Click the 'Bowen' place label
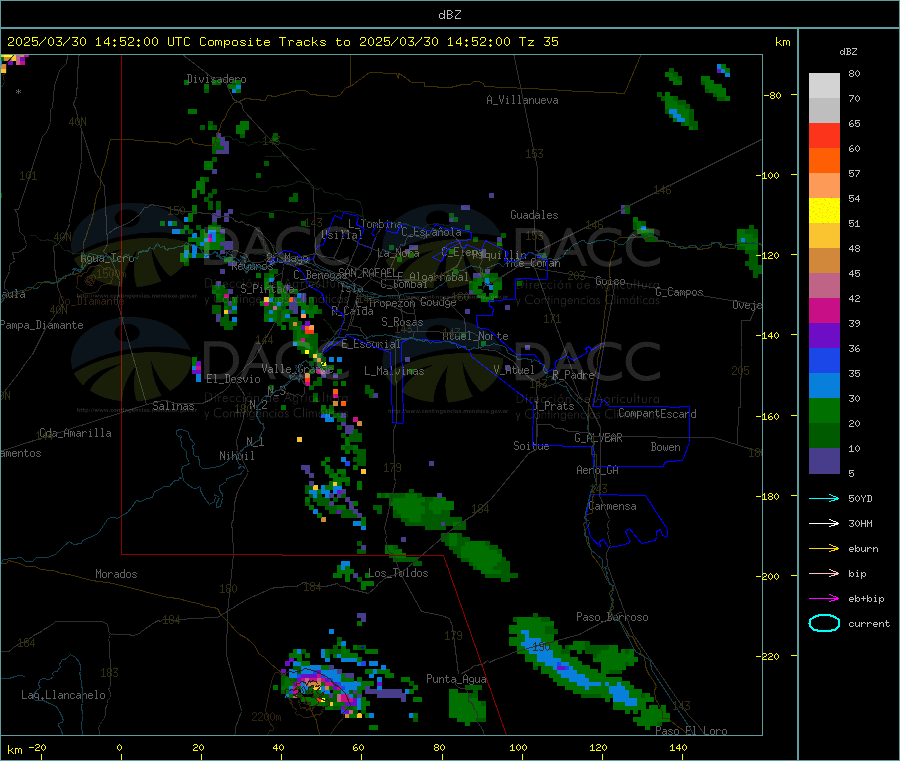900x761 pixels. (665, 447)
